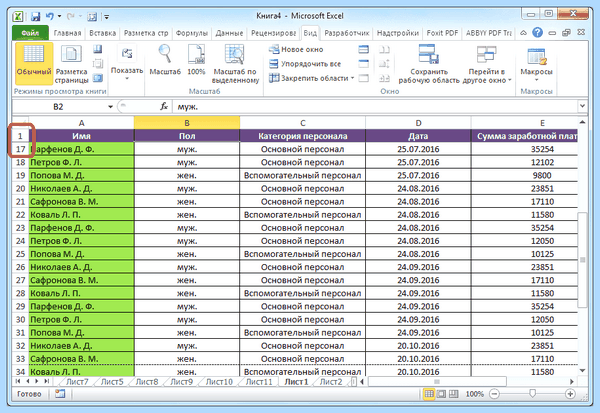Switch to the Developer (Разработчик) tab
This screenshot has height=413, width=600.
(347, 33)
